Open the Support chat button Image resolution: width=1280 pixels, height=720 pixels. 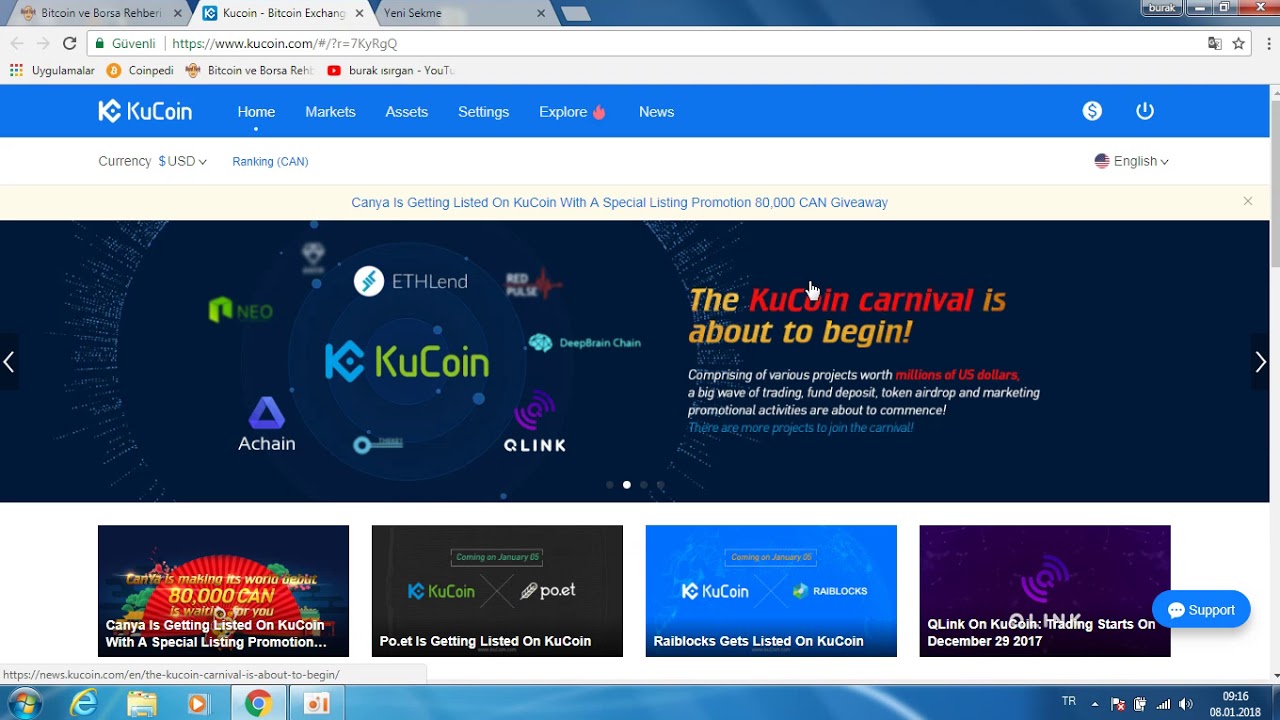point(1201,610)
